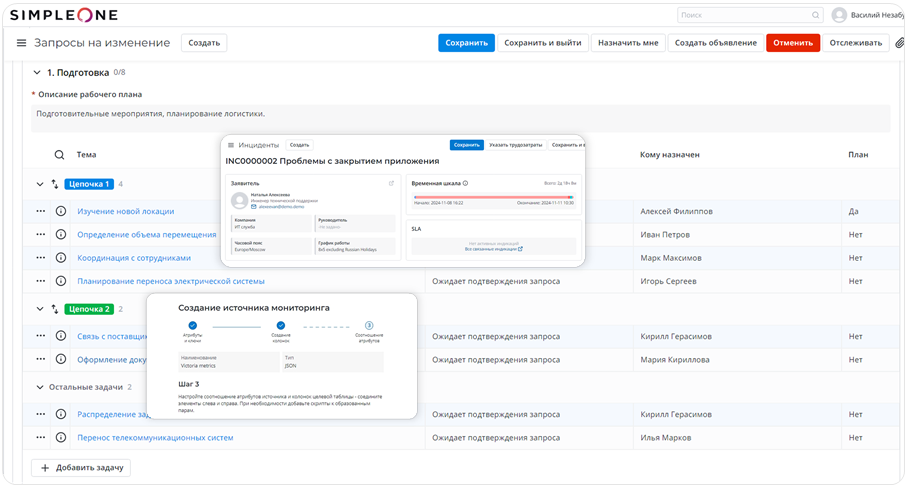Click the paperclip attachment icon in header
908x486 pixels.
pyautogui.click(x=899, y=43)
